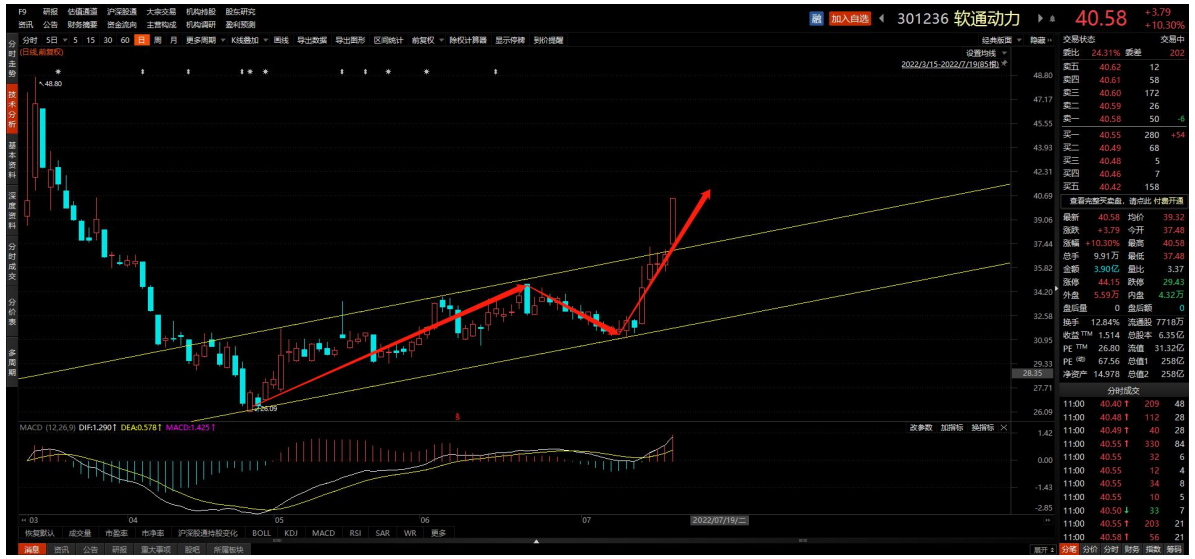Open 除权计算器 calculator
This screenshot has height=559, width=1195.
[469, 40]
